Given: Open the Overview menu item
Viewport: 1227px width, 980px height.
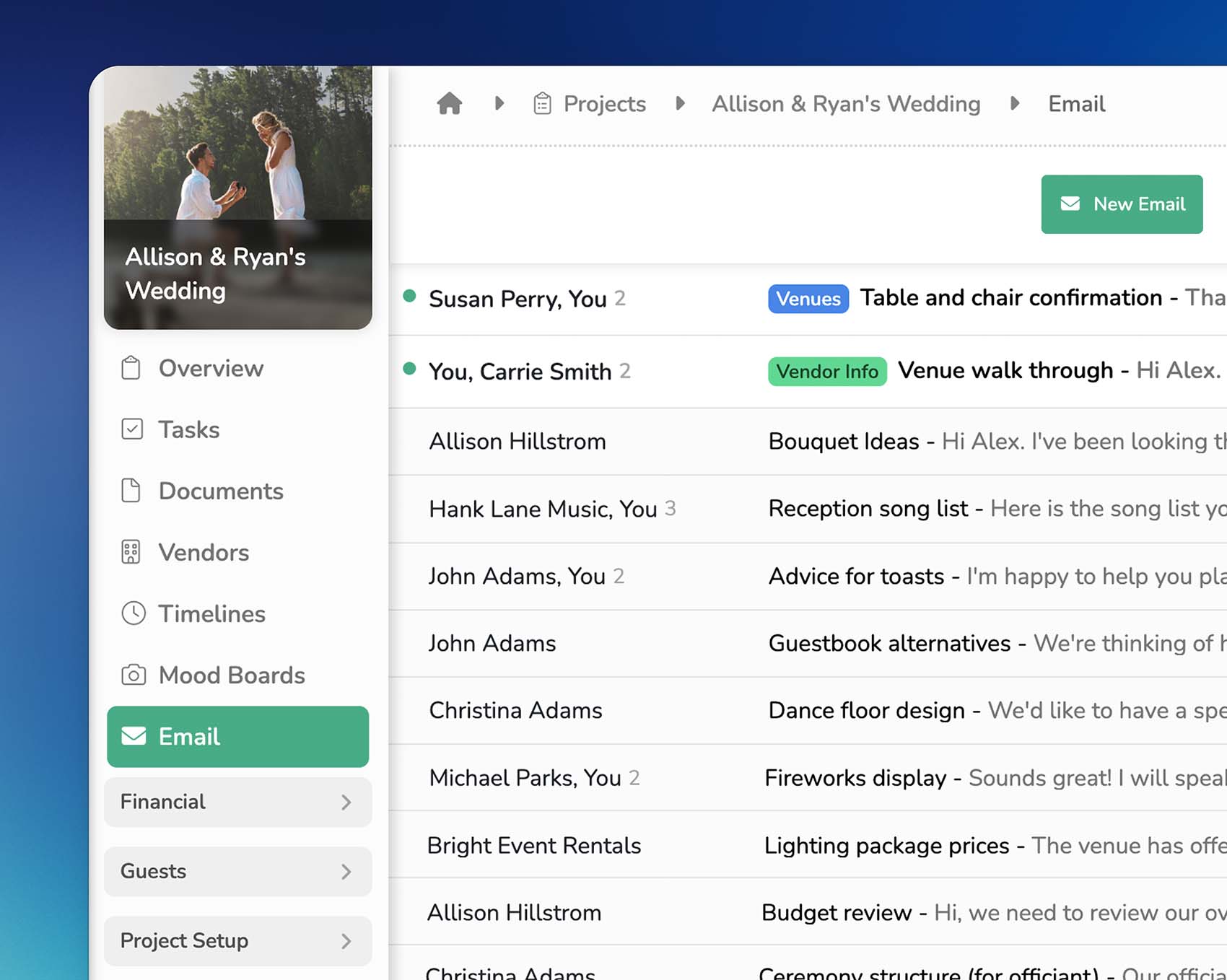Looking at the screenshot, I should 237,368.
